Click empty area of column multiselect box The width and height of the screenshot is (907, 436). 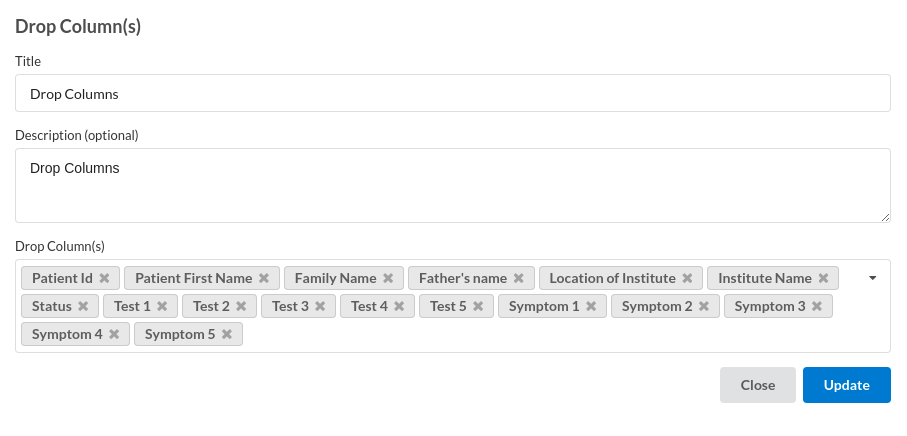click(x=560, y=336)
